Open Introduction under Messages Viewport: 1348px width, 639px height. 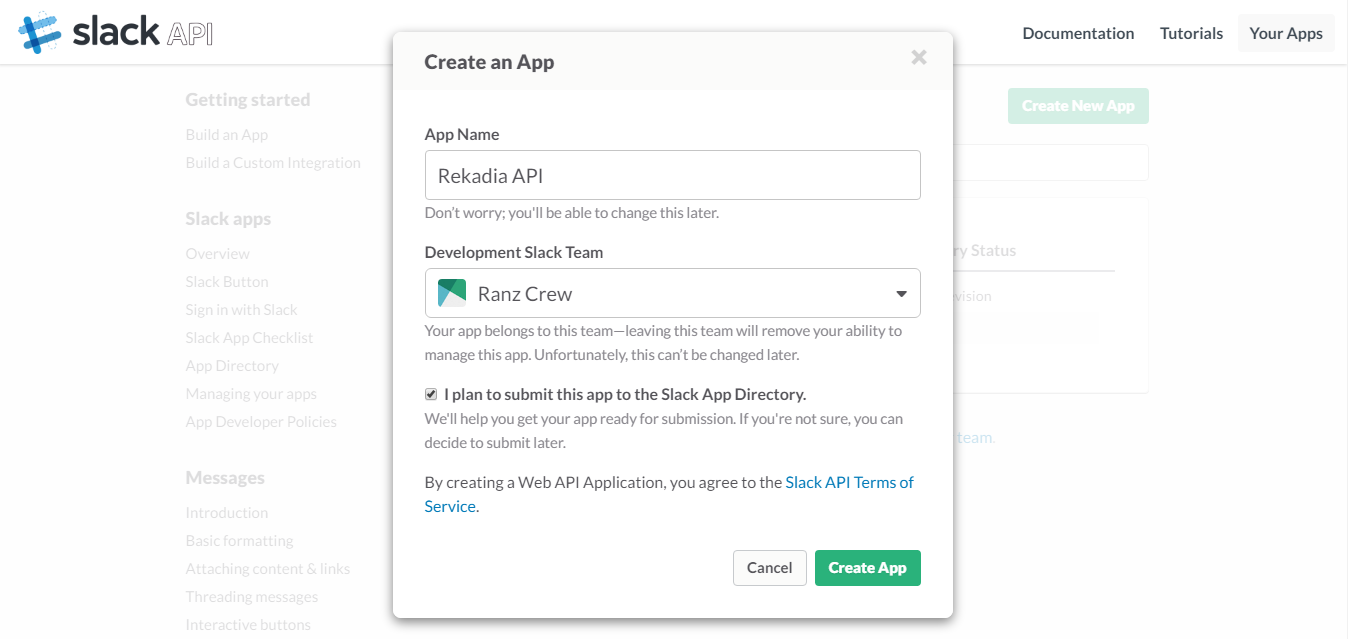[226, 512]
